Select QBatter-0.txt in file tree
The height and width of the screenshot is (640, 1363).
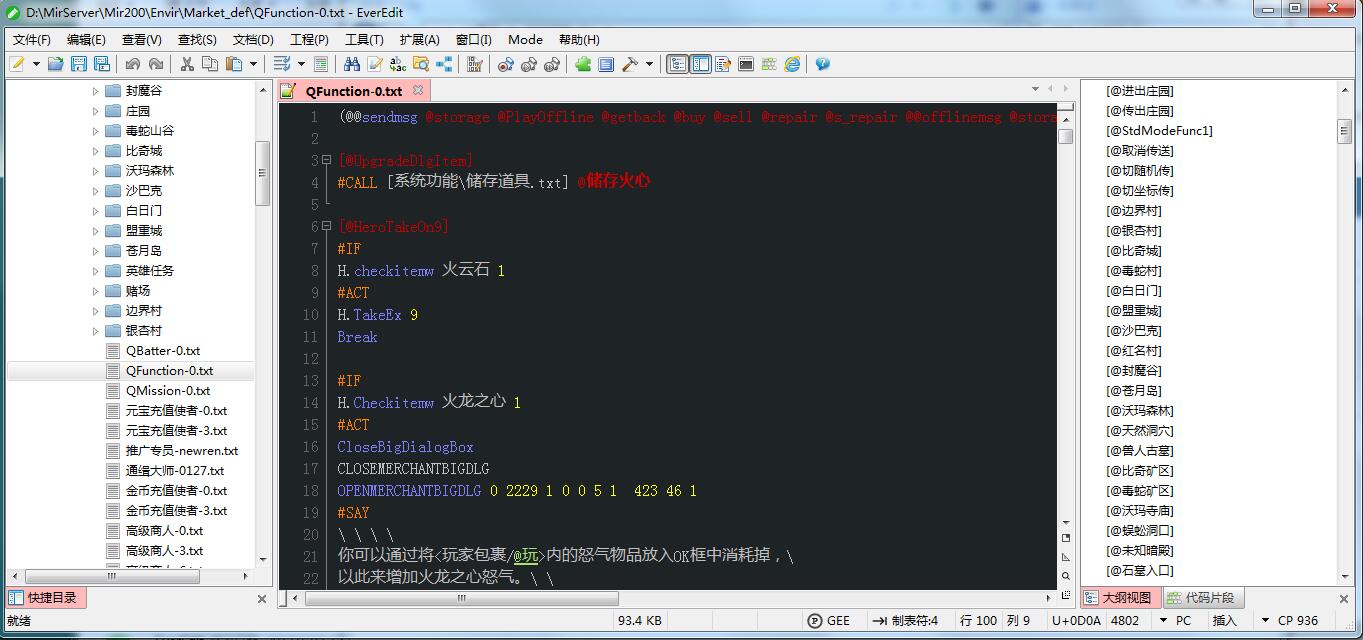point(163,350)
